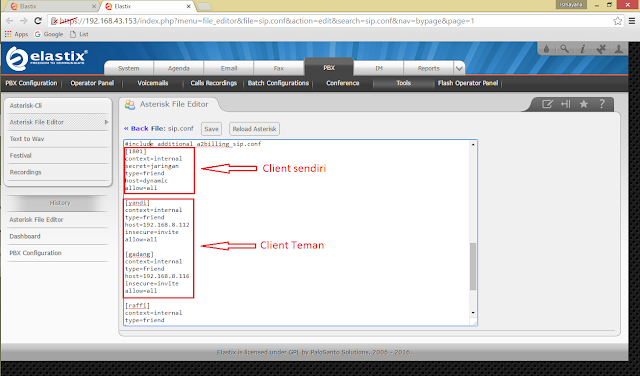Switch to the first Elastix browser tab
The width and height of the screenshot is (640, 376).
pos(51,6)
